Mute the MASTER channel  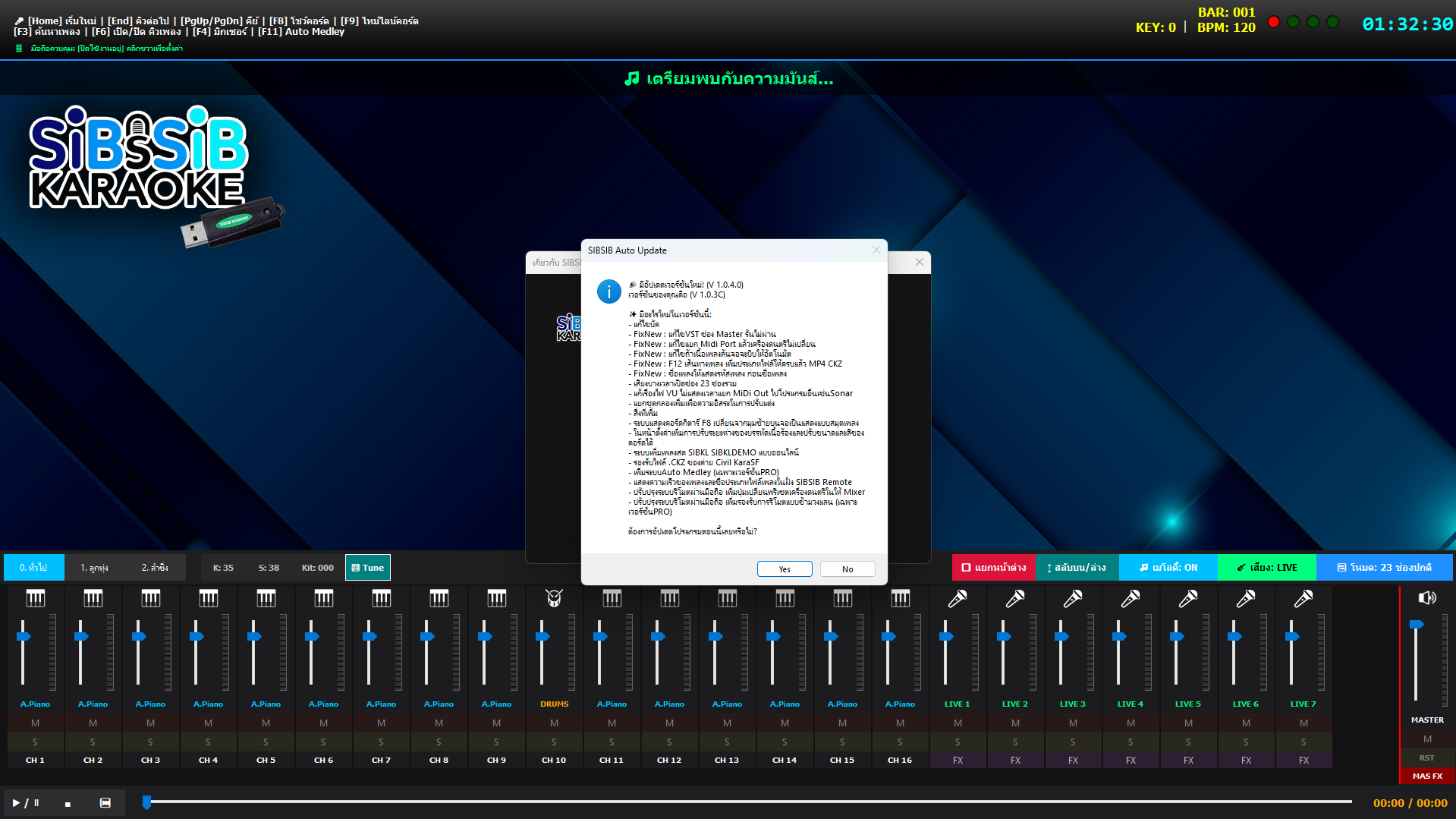1427,739
